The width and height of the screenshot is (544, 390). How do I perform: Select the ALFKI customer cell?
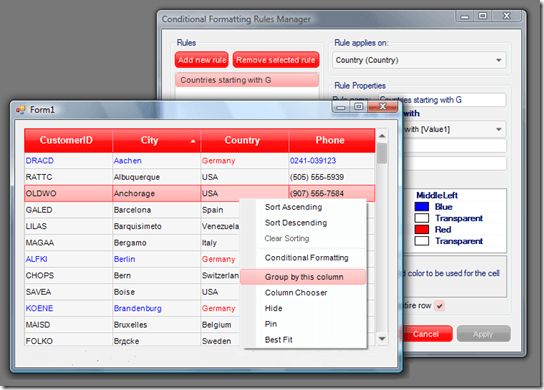pyautogui.click(x=68, y=259)
